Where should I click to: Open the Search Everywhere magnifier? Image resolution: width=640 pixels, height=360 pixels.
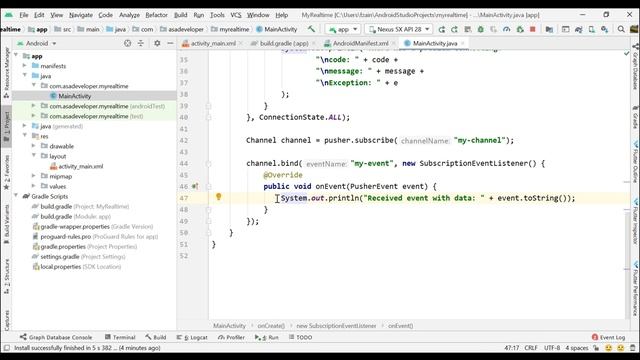click(x=621, y=29)
